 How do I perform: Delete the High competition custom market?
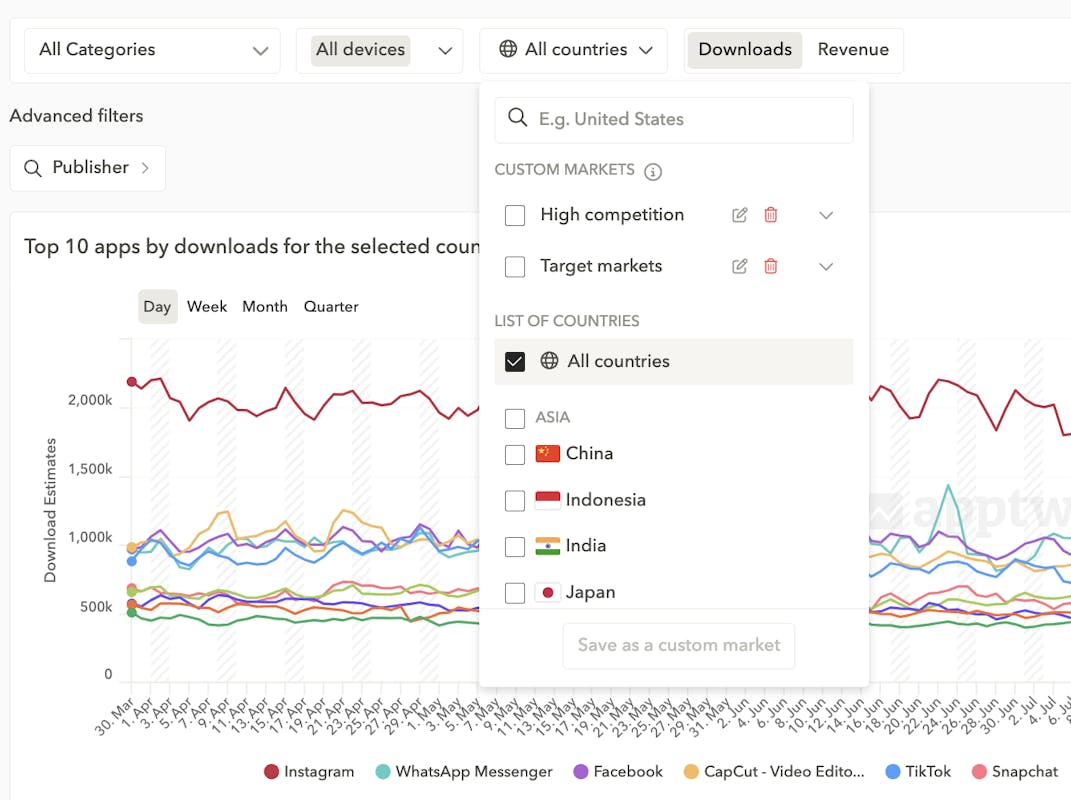(x=770, y=215)
